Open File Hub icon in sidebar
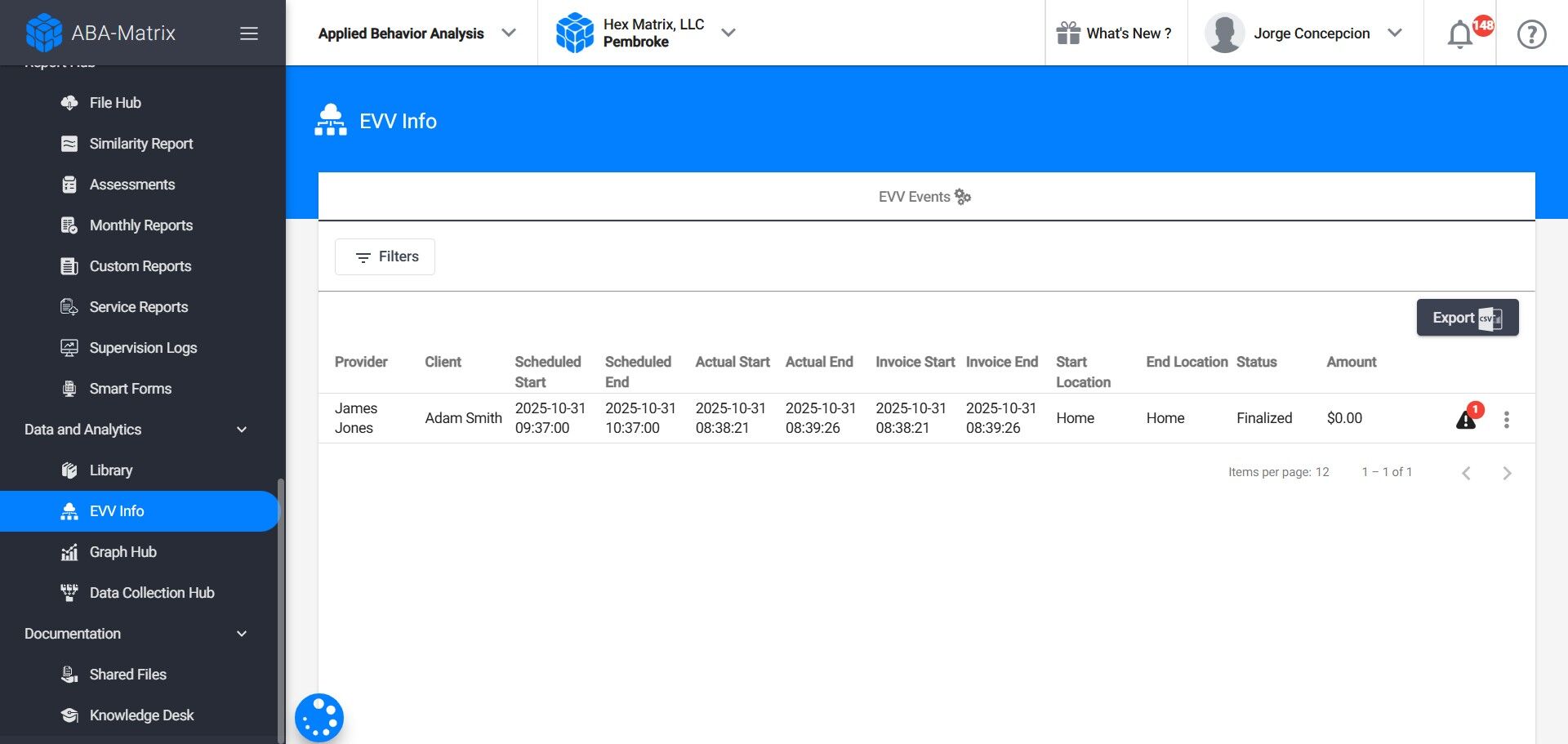This screenshot has width=1568, height=744. [69, 103]
